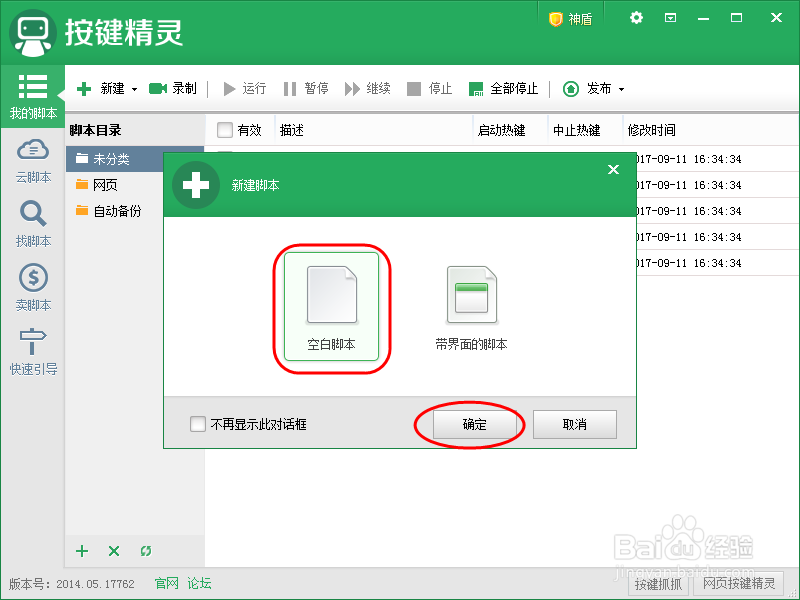
Task: Open the 神盾 shield feature
Action: (x=570, y=19)
